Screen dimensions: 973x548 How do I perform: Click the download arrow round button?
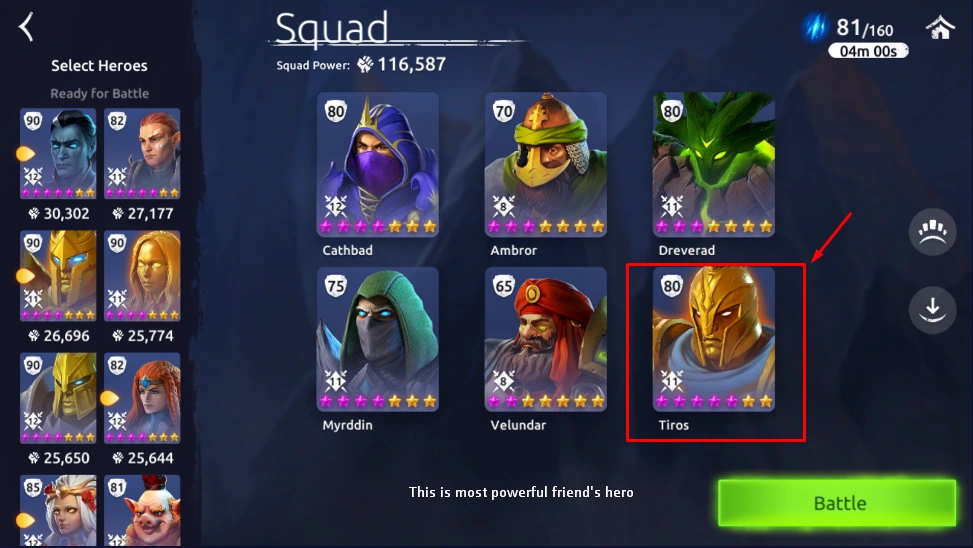click(x=932, y=309)
